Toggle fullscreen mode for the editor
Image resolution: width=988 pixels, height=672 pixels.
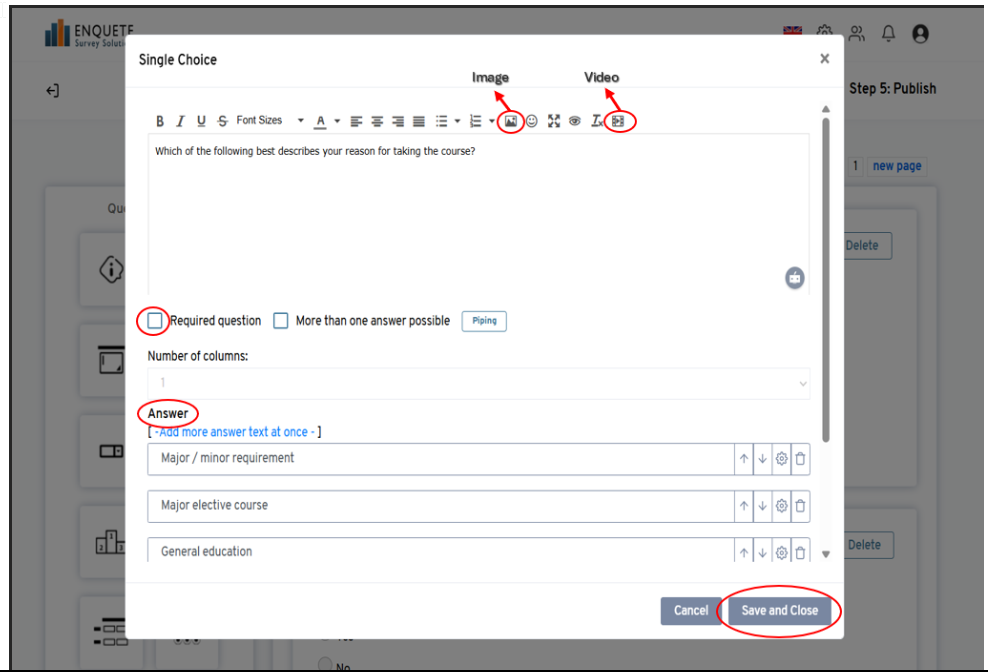click(553, 121)
